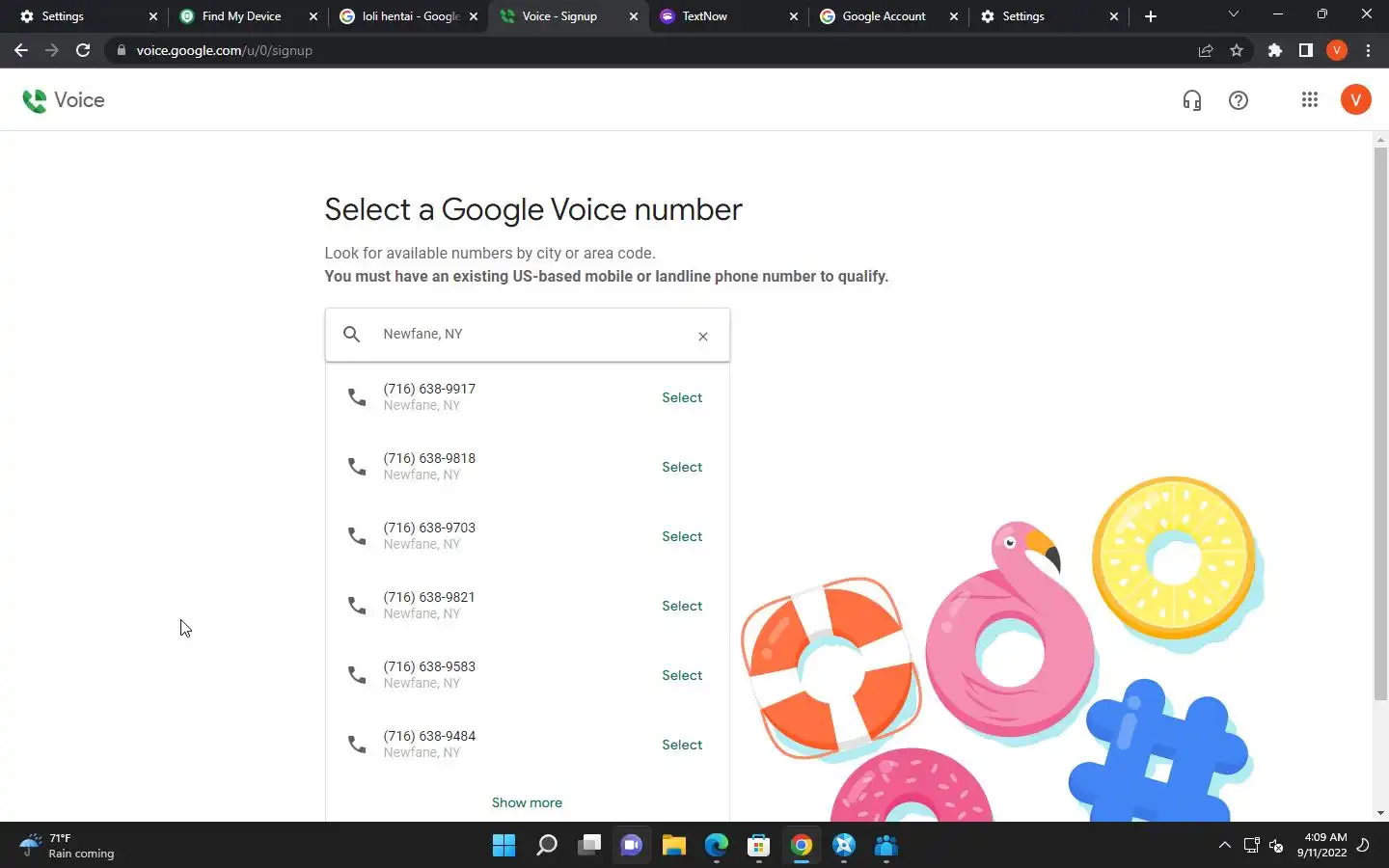Open a new browser tab
The width and height of the screenshot is (1389, 868).
point(1150,16)
